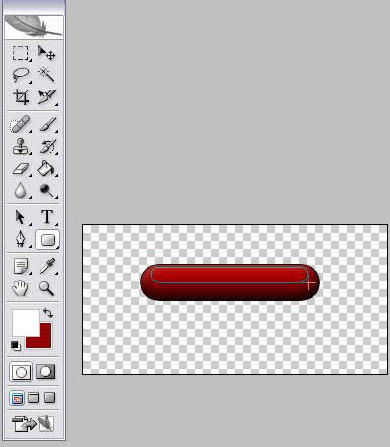Select the Hand tool
This screenshot has height=447, width=390.
point(20,288)
